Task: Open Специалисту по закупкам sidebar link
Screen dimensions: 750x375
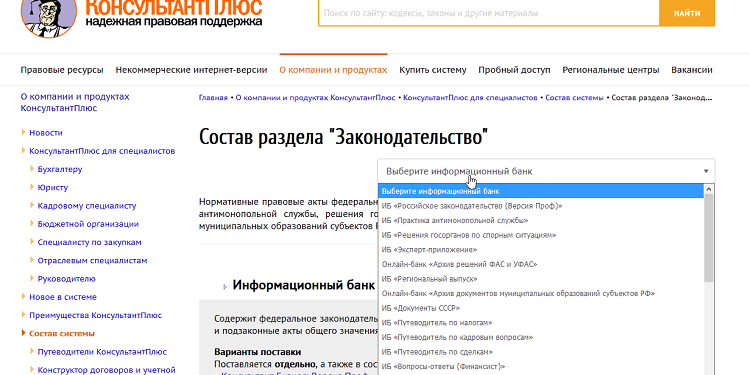Action: coord(89,242)
